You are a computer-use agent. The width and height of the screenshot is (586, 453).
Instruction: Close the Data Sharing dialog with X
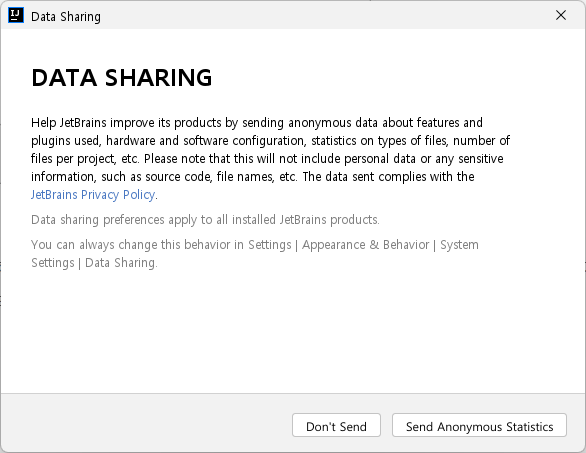pyautogui.click(x=561, y=15)
